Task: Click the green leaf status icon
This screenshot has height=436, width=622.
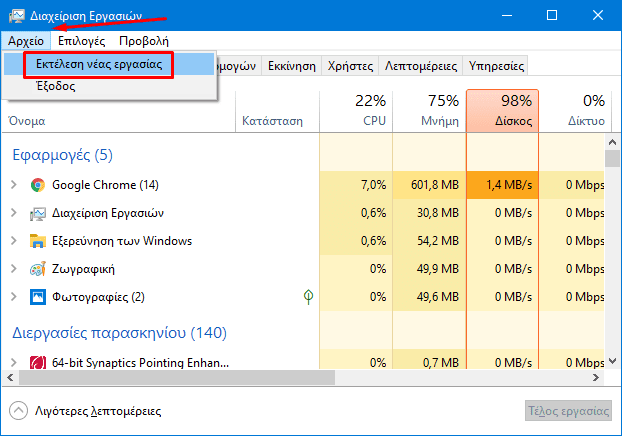Action: [x=310, y=297]
